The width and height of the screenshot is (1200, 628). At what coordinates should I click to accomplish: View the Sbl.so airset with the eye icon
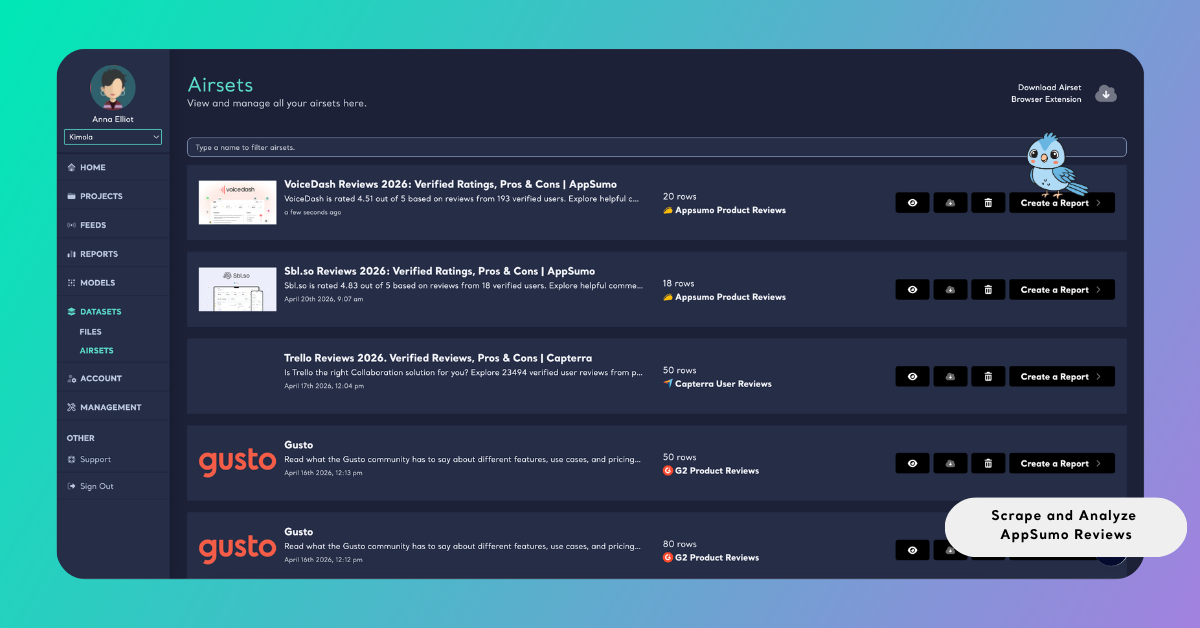point(912,290)
